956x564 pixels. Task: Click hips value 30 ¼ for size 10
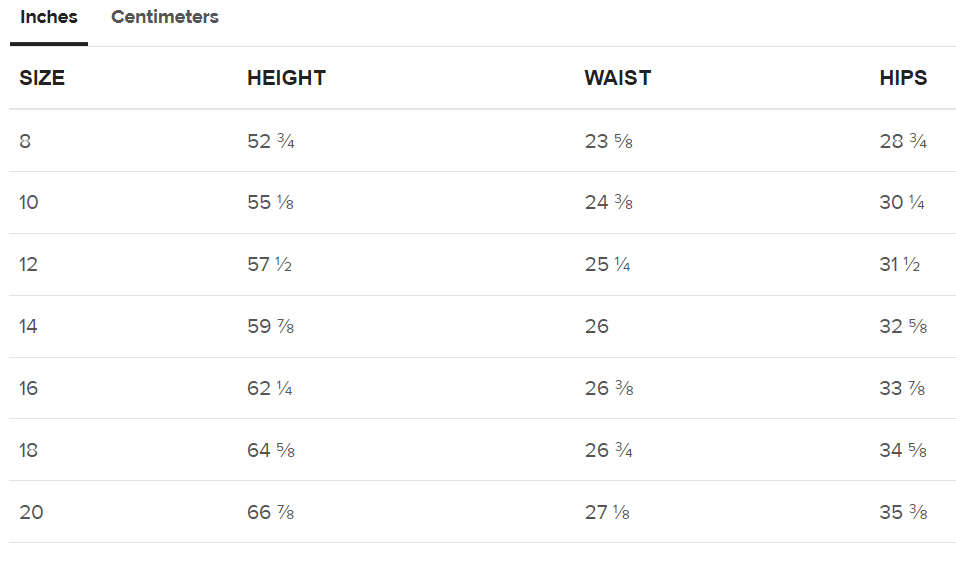pos(902,203)
